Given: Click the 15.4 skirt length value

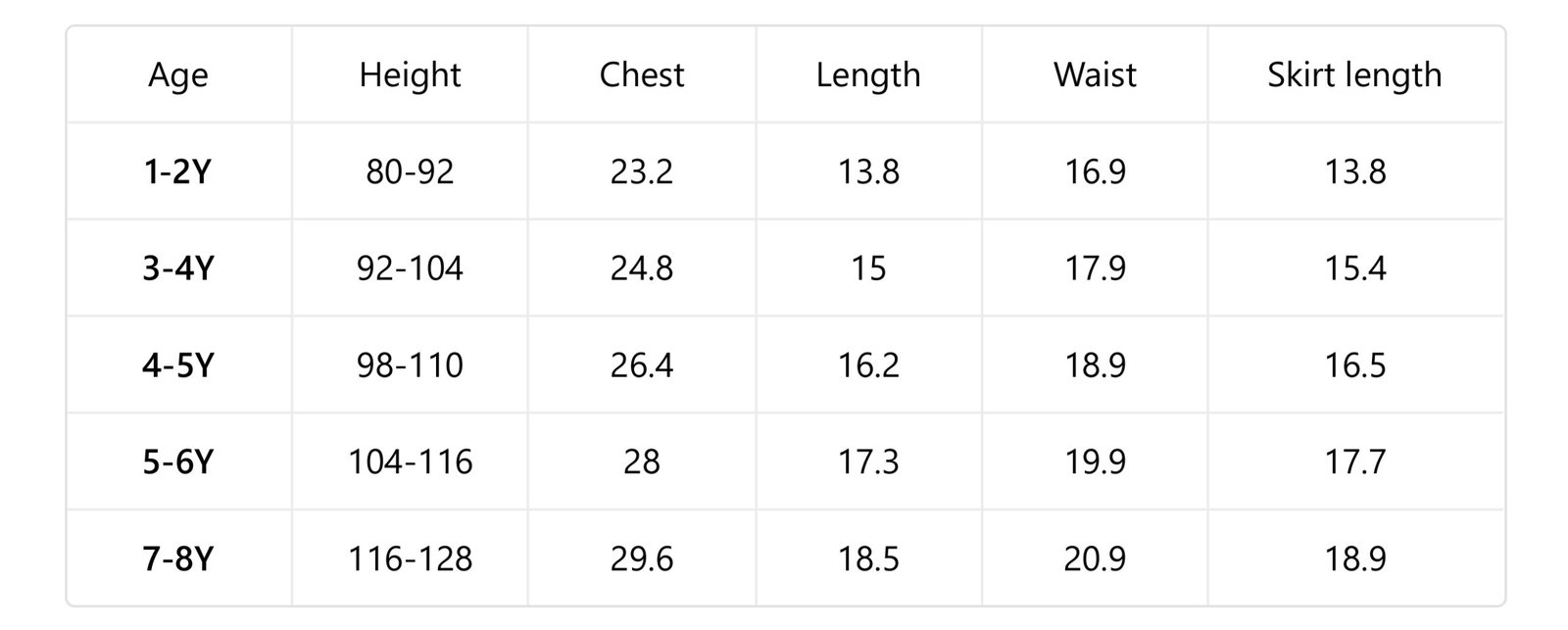Looking at the screenshot, I should 1355,268.
